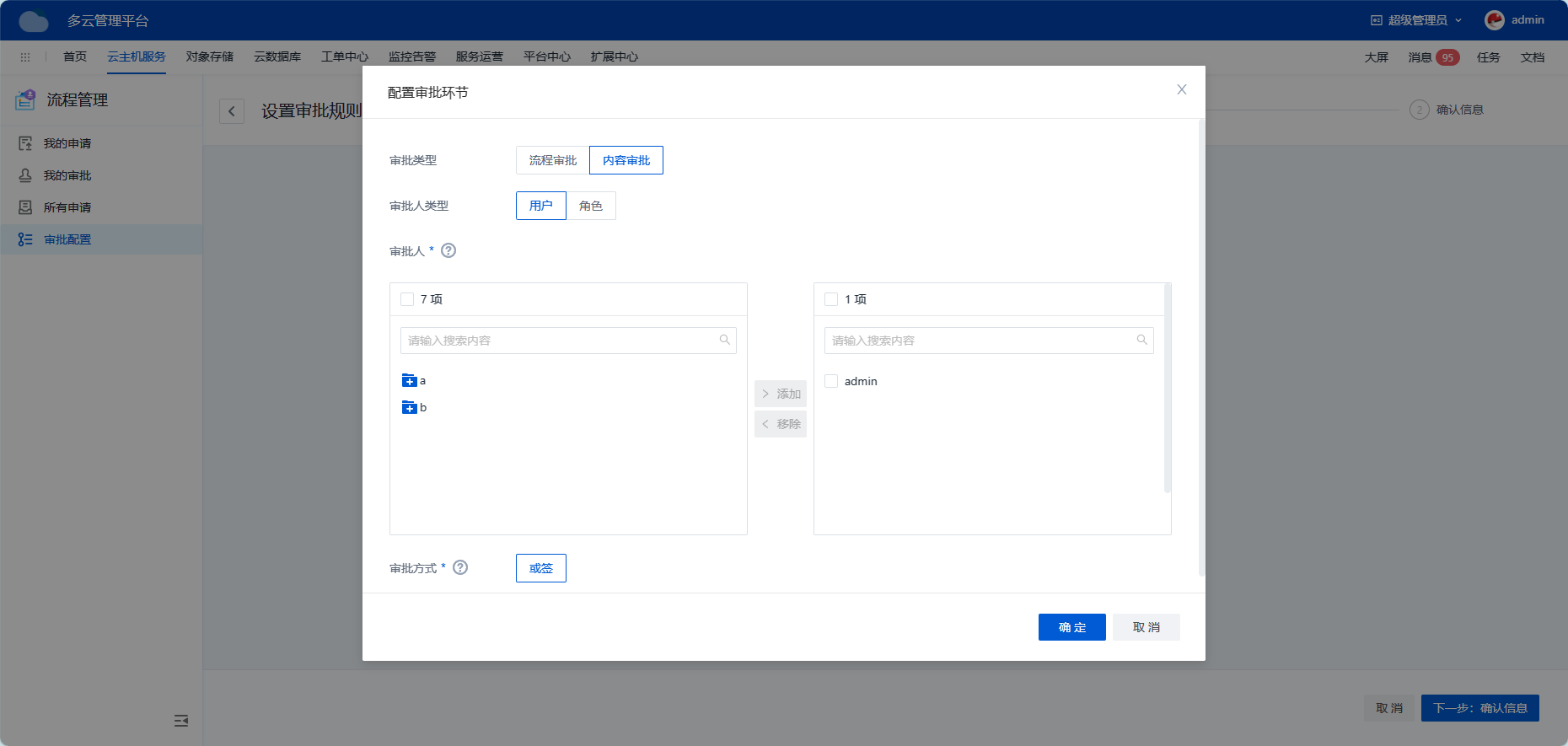Image resolution: width=1568 pixels, height=746 pixels.
Task: Go back using the left arrow button
Action: pos(232,111)
